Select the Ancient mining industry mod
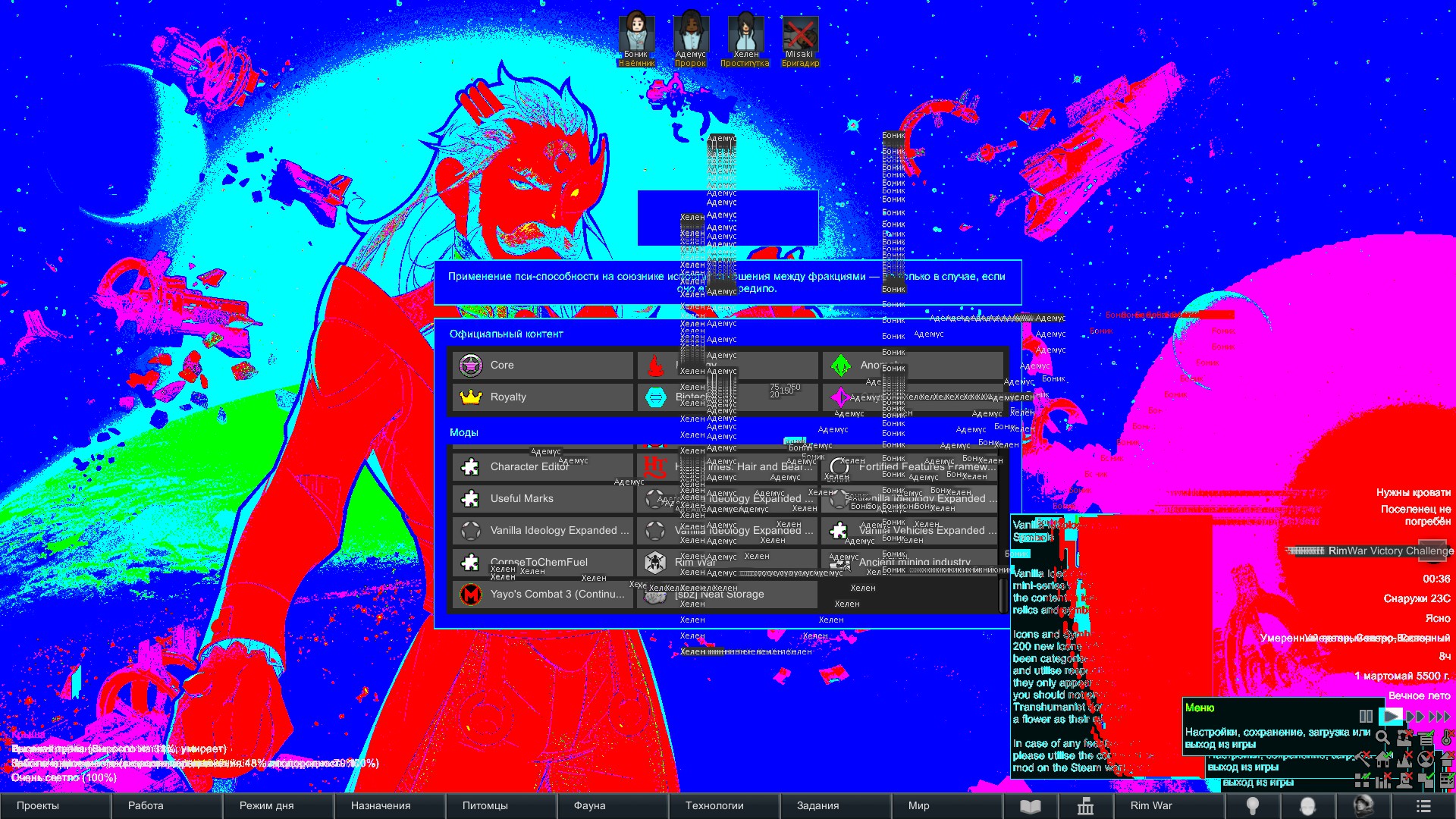 (911, 563)
